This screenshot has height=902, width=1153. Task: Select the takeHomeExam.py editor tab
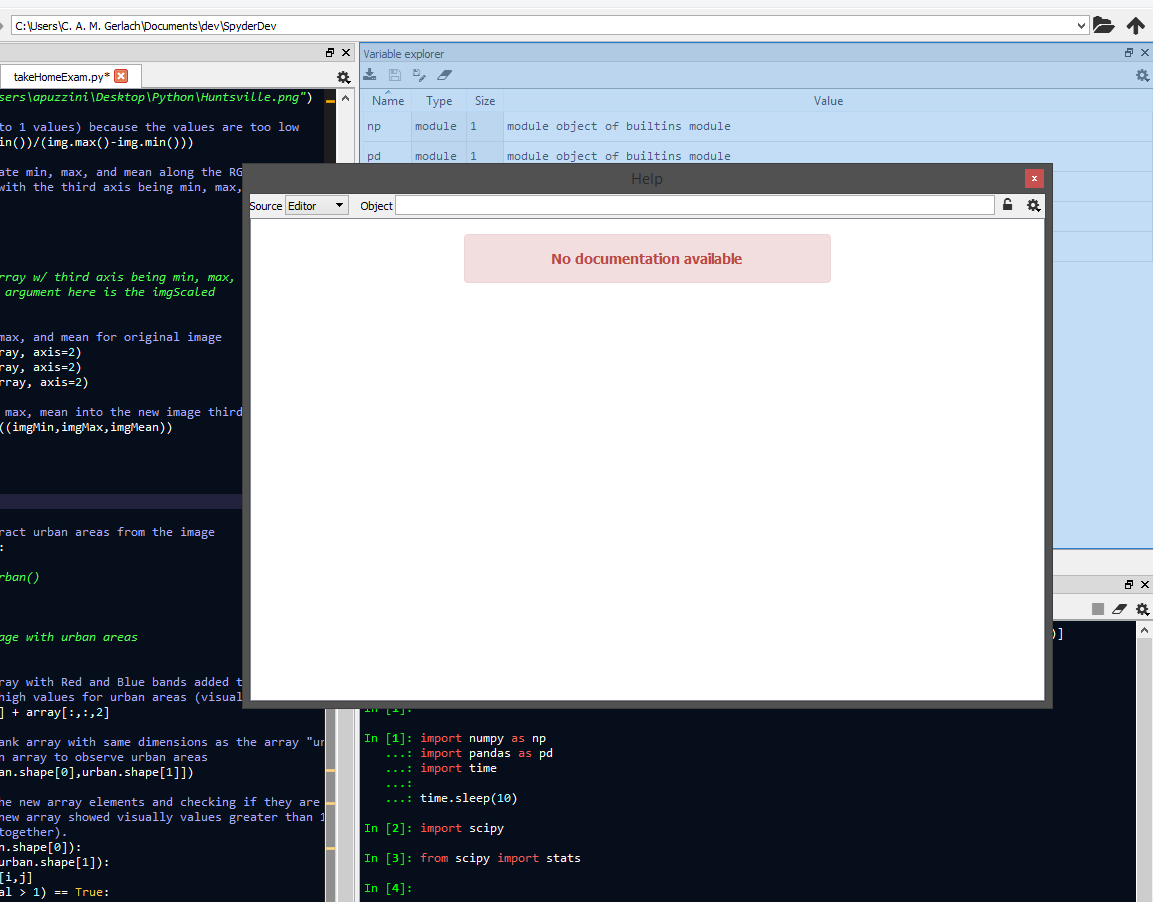point(60,75)
